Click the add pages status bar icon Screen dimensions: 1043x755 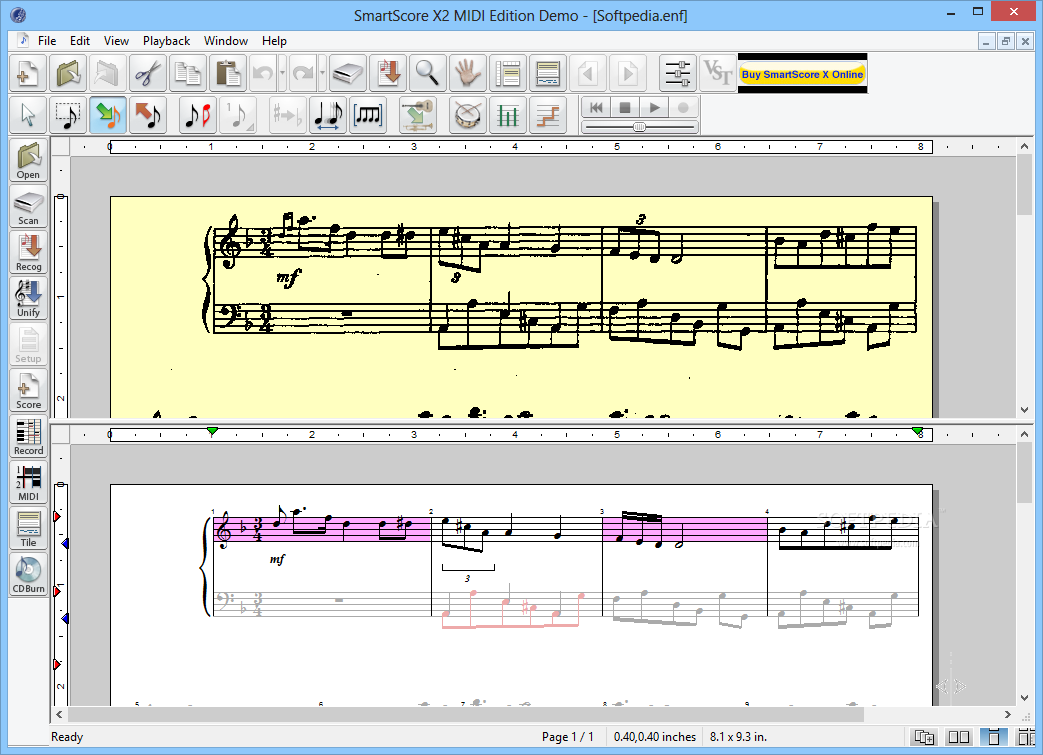coord(924,736)
